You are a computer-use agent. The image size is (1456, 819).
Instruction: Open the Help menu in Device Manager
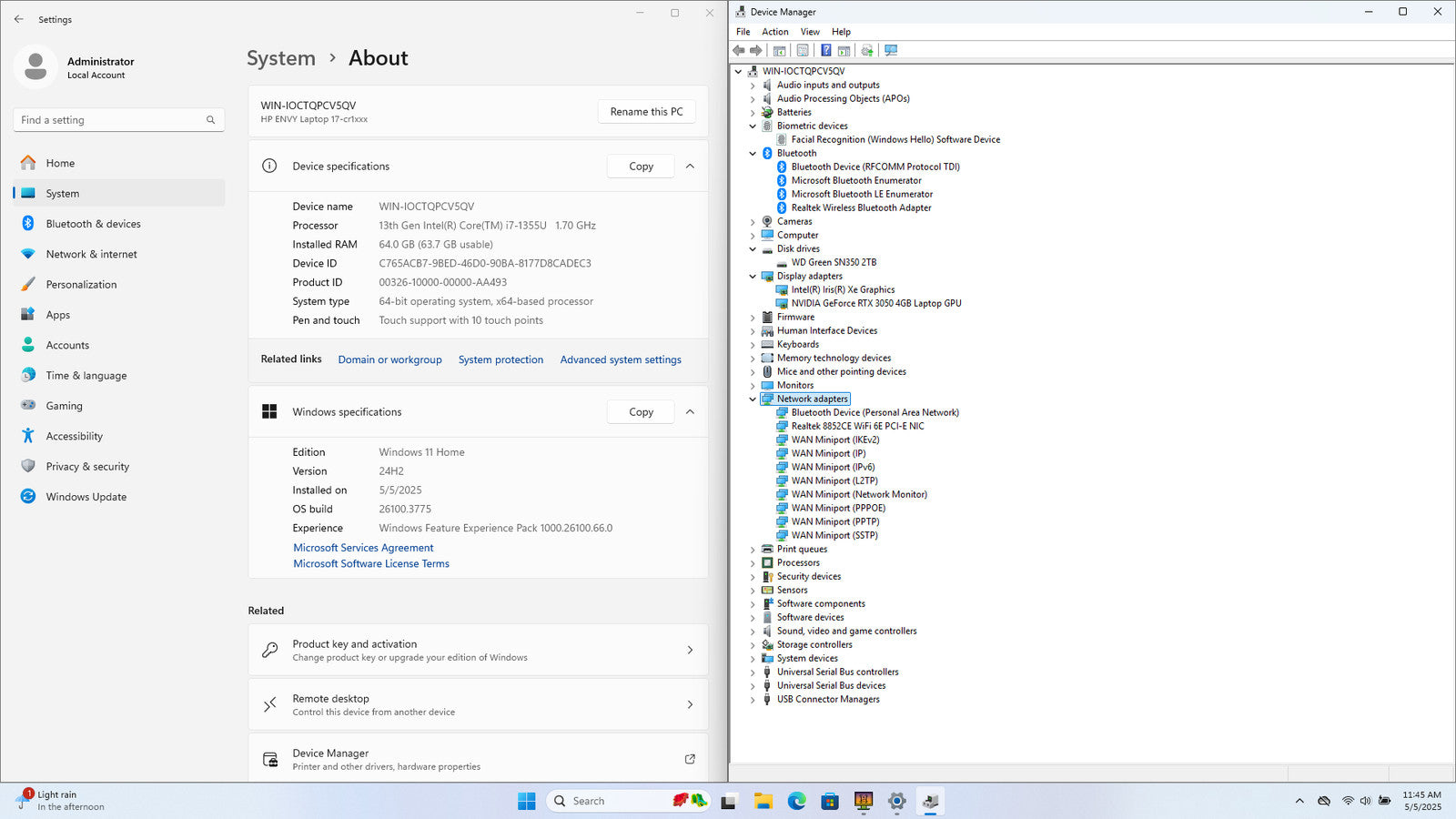click(x=841, y=32)
